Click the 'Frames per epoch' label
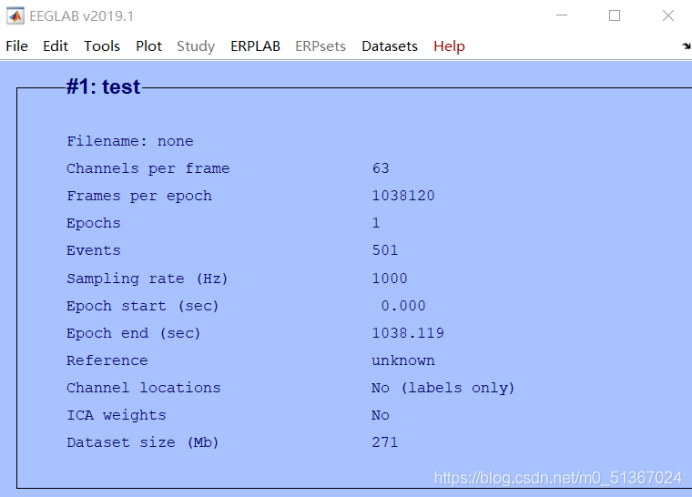Viewport: 692px width, 497px height. click(139, 196)
